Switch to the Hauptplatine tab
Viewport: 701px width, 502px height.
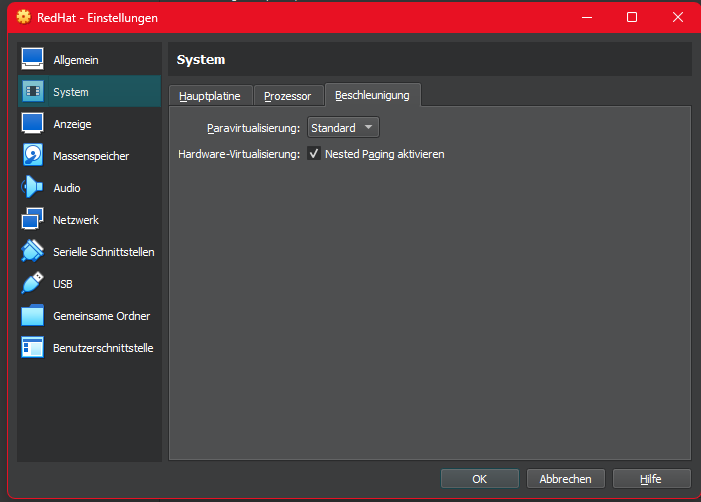210,96
